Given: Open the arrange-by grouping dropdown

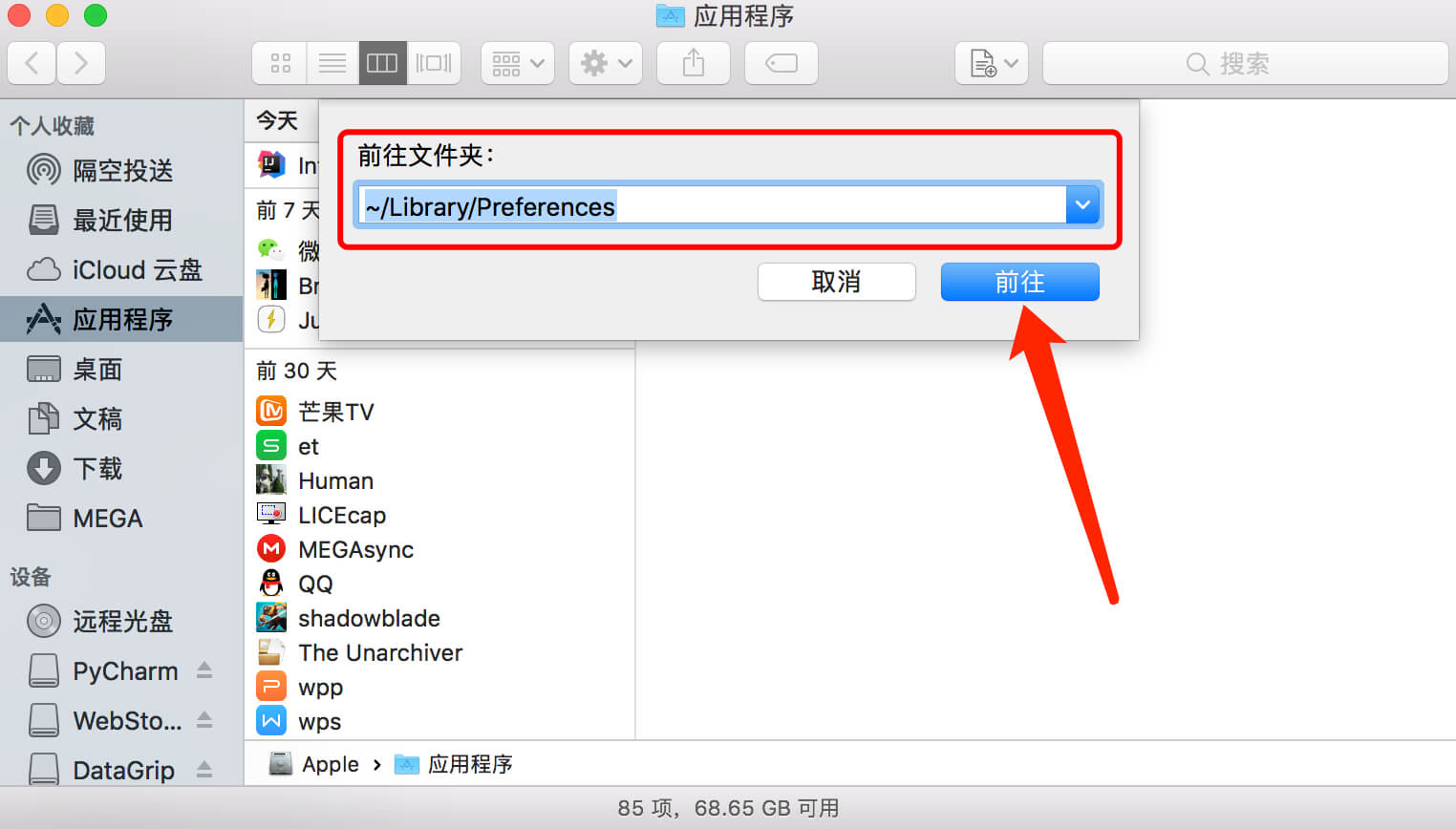Looking at the screenshot, I should 518,63.
